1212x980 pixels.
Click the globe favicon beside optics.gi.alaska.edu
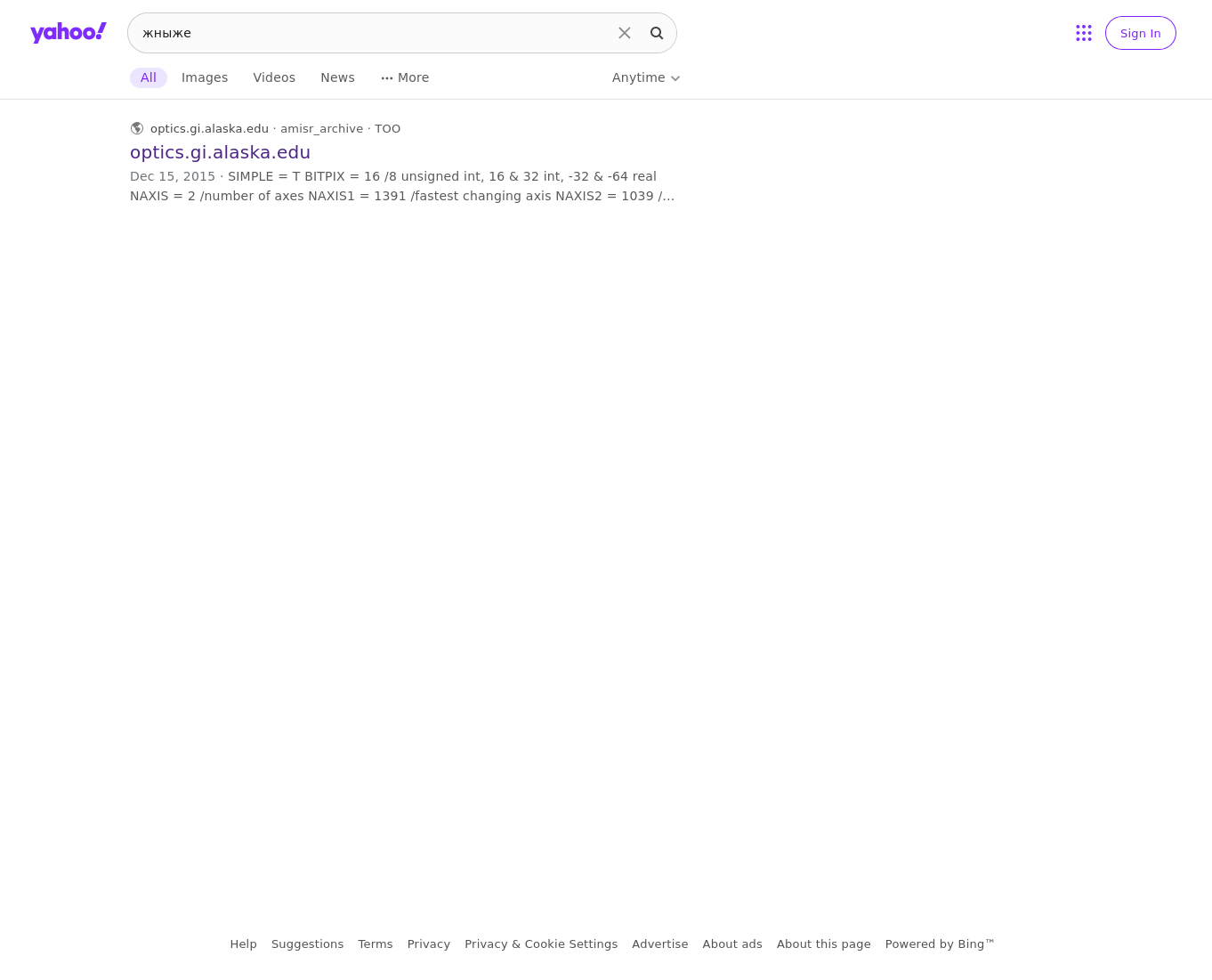pos(137,128)
